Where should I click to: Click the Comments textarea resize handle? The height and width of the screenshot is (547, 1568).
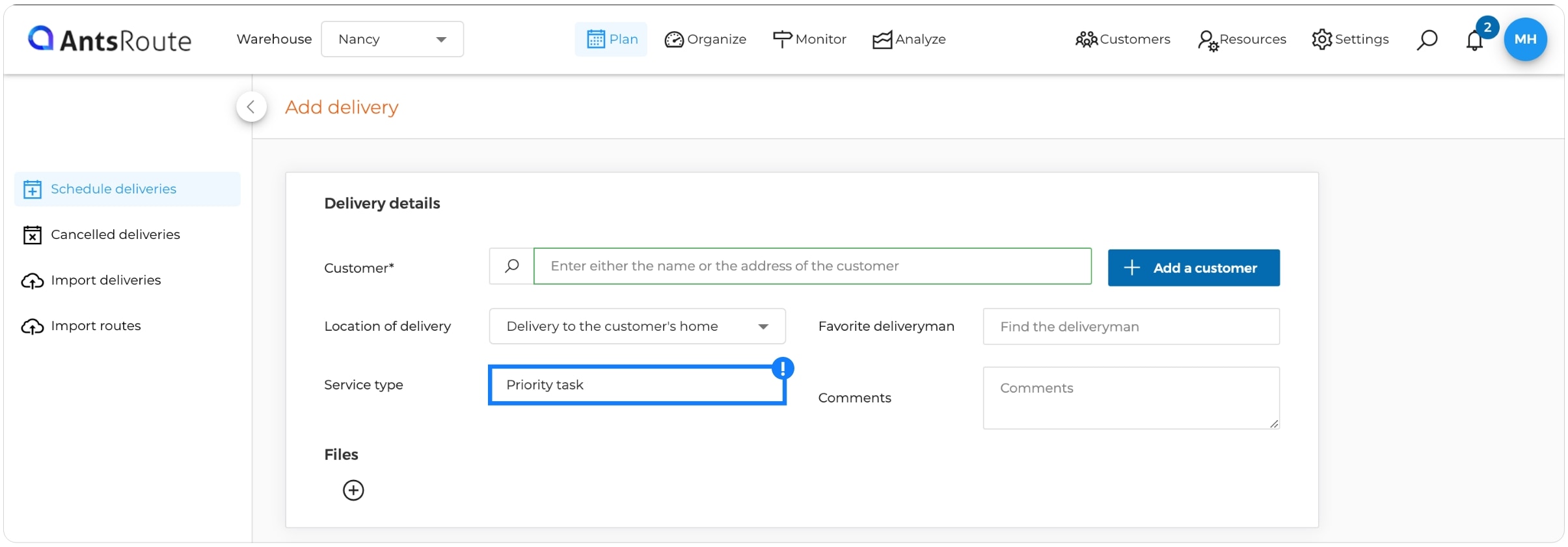click(1274, 424)
